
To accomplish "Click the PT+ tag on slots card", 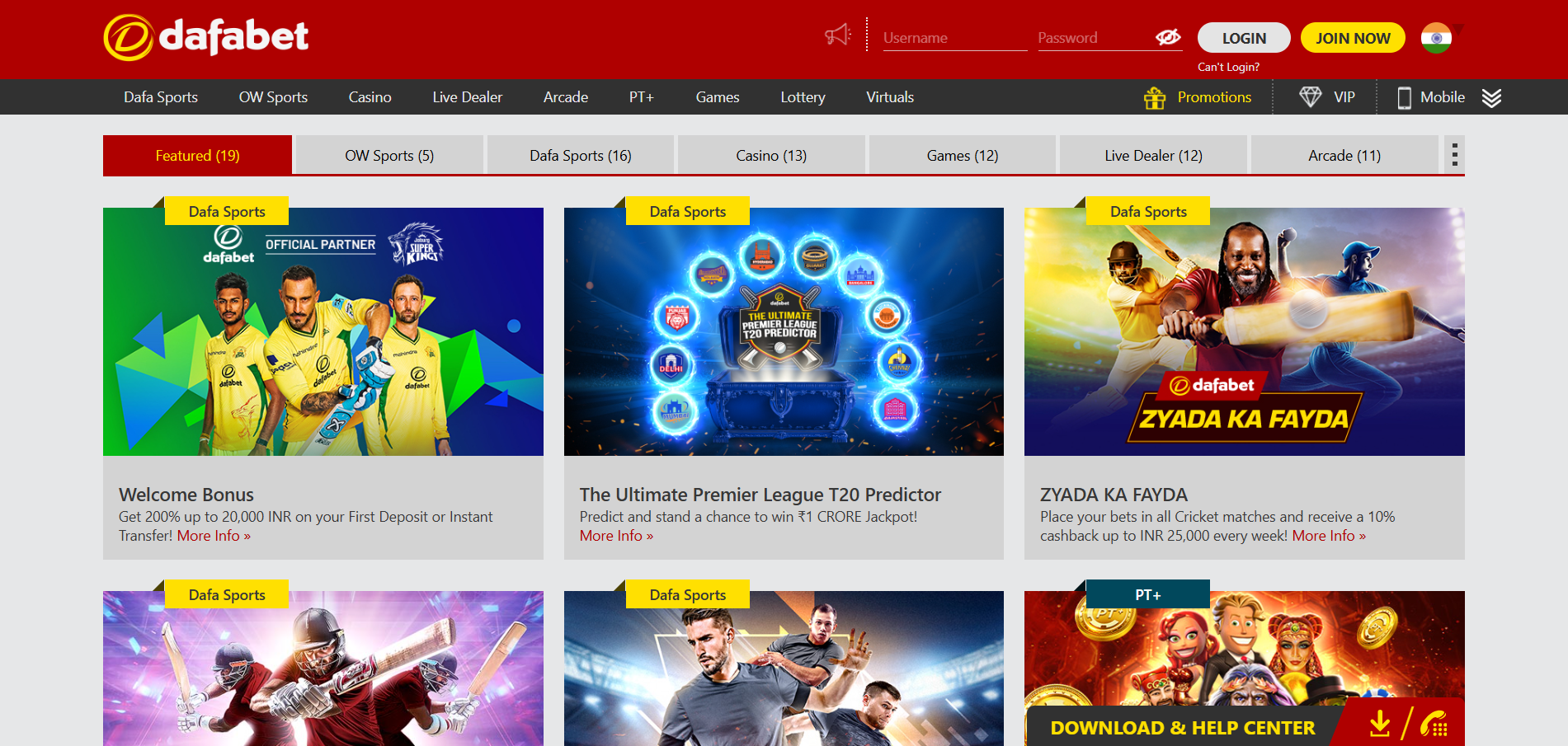I will click(x=1148, y=594).
